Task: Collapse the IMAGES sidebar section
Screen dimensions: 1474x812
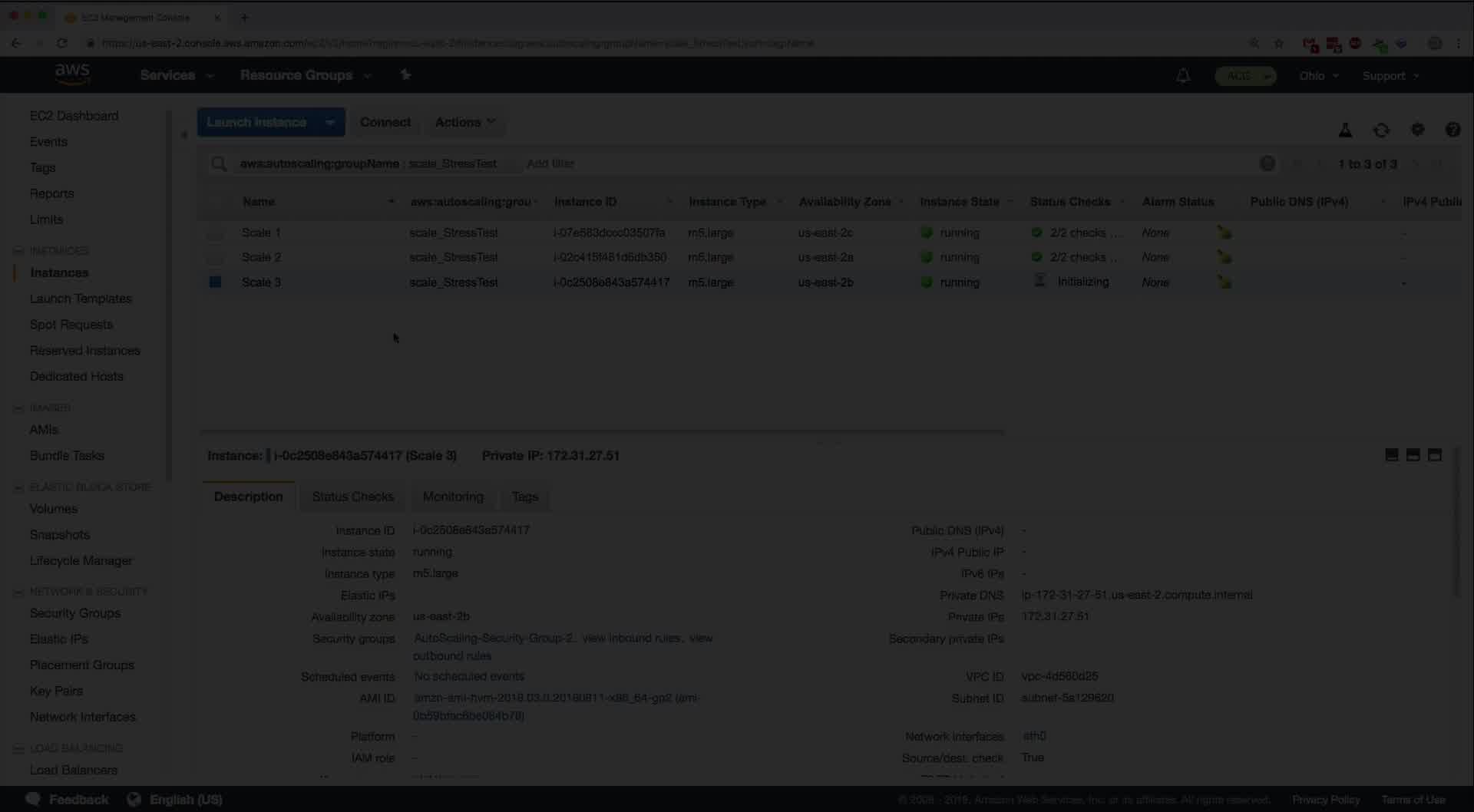Action: (18, 408)
